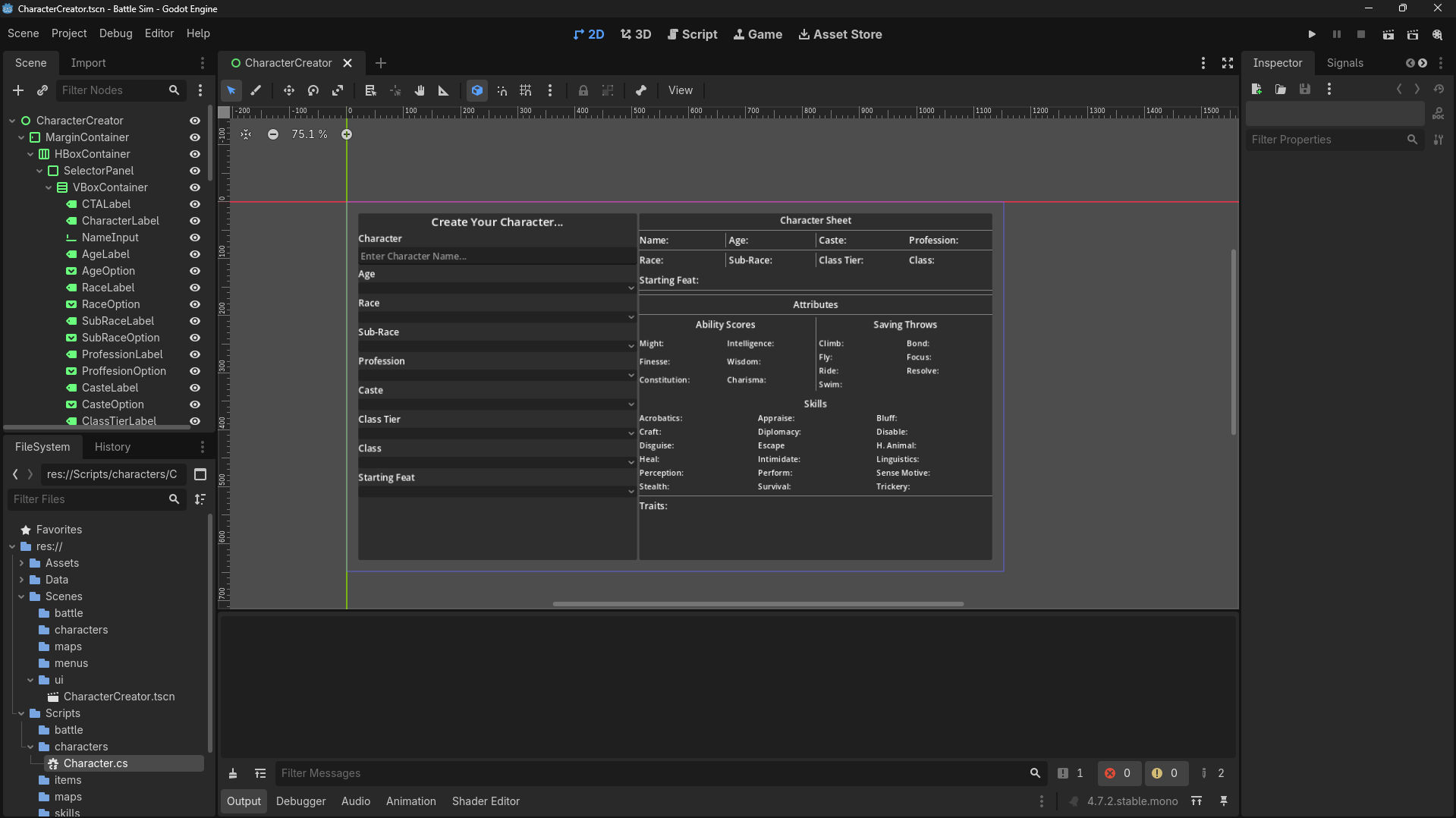Image resolution: width=1456 pixels, height=818 pixels.
Task: Lock the selected node
Action: (583, 90)
